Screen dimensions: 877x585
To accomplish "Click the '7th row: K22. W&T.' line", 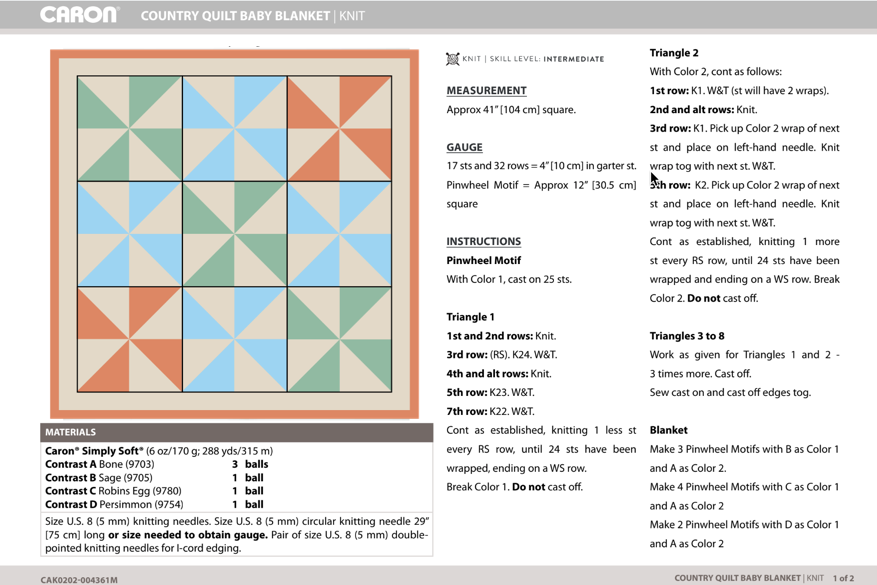I will click(490, 412).
